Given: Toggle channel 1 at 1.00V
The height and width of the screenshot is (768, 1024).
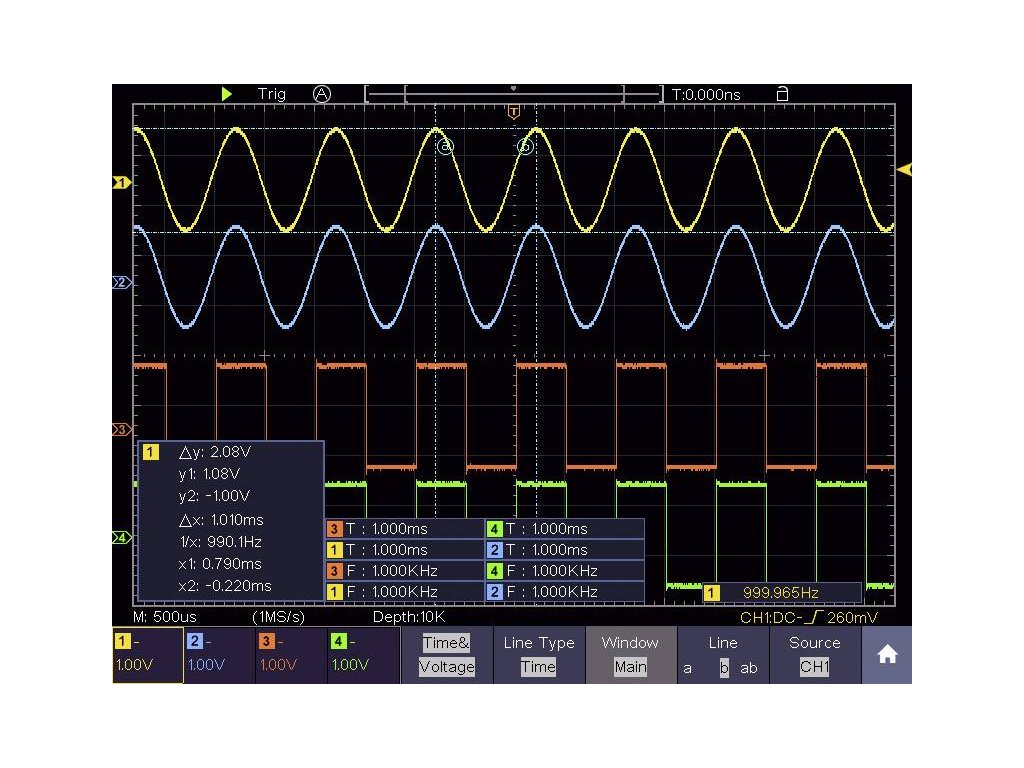Looking at the screenshot, I should click(x=147, y=655).
